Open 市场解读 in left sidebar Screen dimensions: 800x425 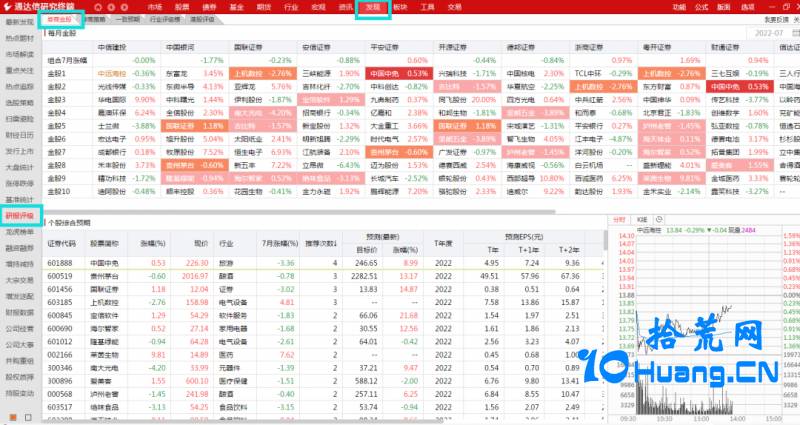click(x=19, y=54)
